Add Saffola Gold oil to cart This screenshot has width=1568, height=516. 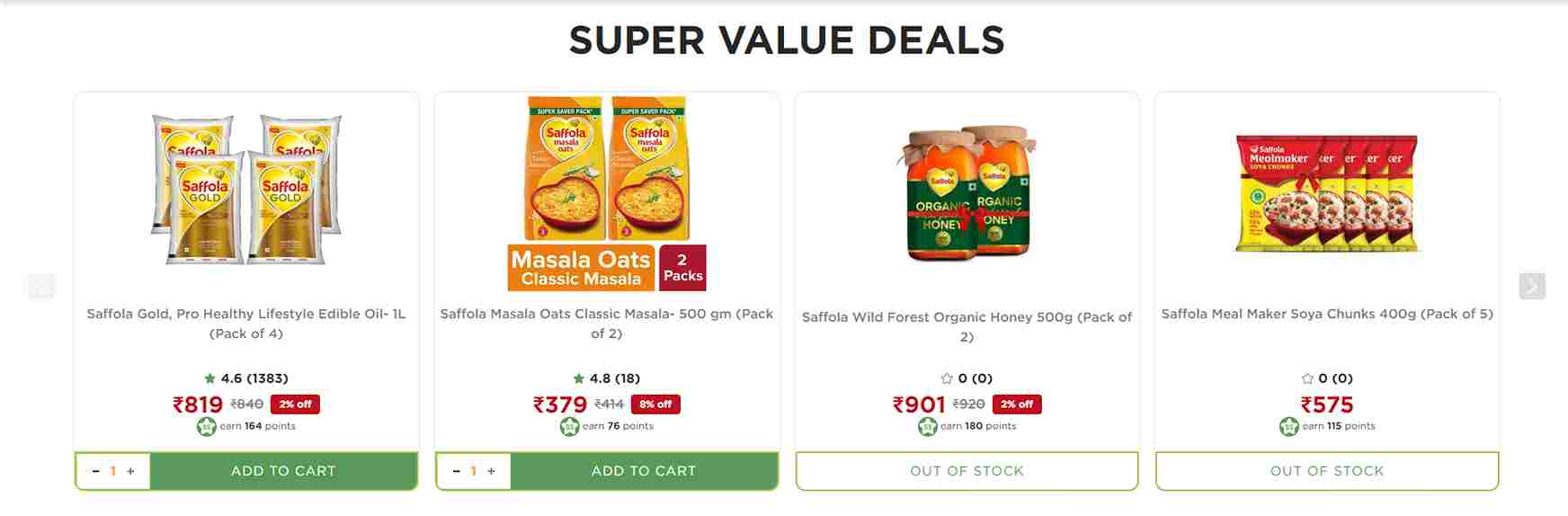tap(283, 471)
